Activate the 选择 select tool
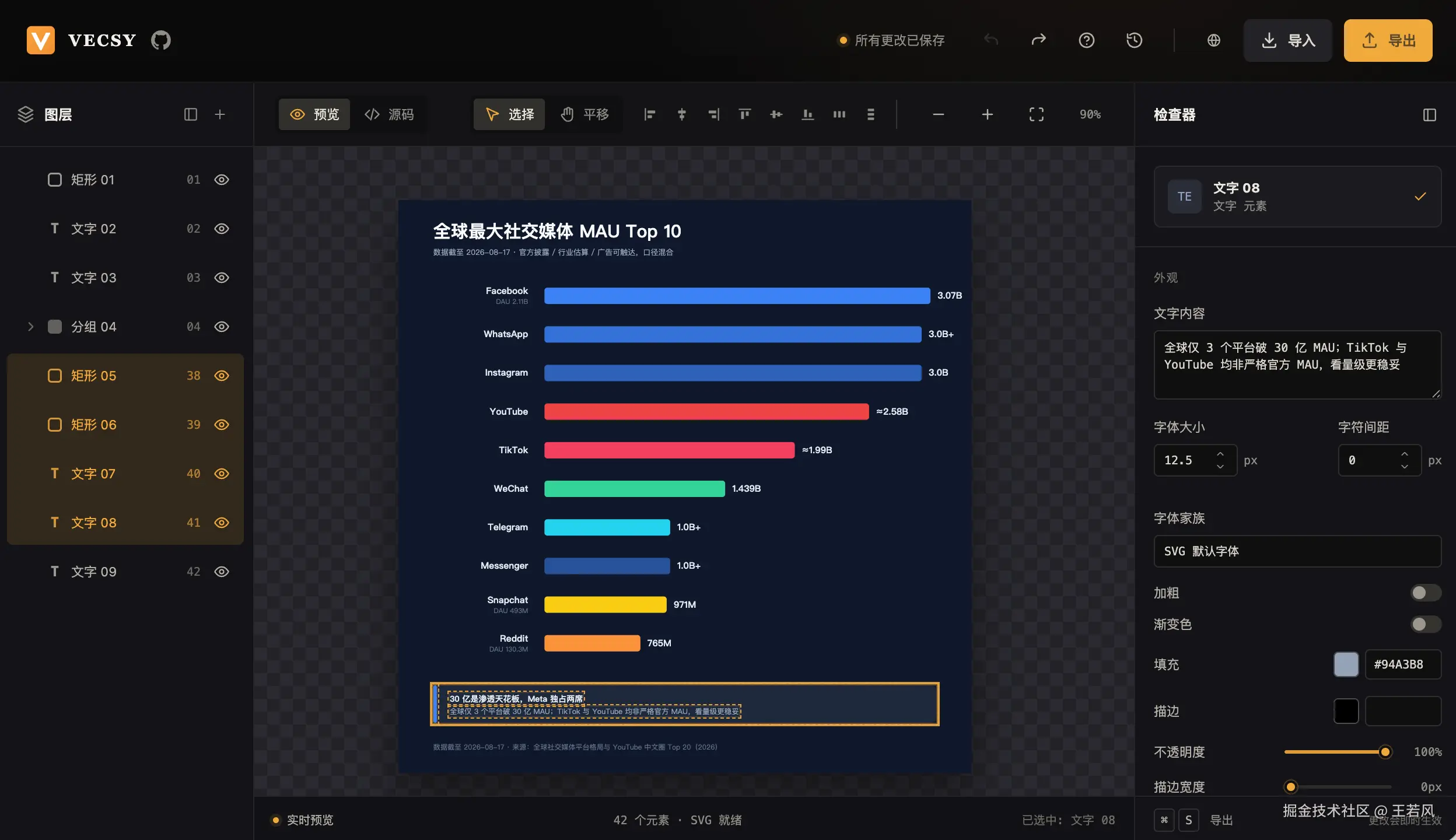Image resolution: width=1456 pixels, height=840 pixels. tap(509, 114)
